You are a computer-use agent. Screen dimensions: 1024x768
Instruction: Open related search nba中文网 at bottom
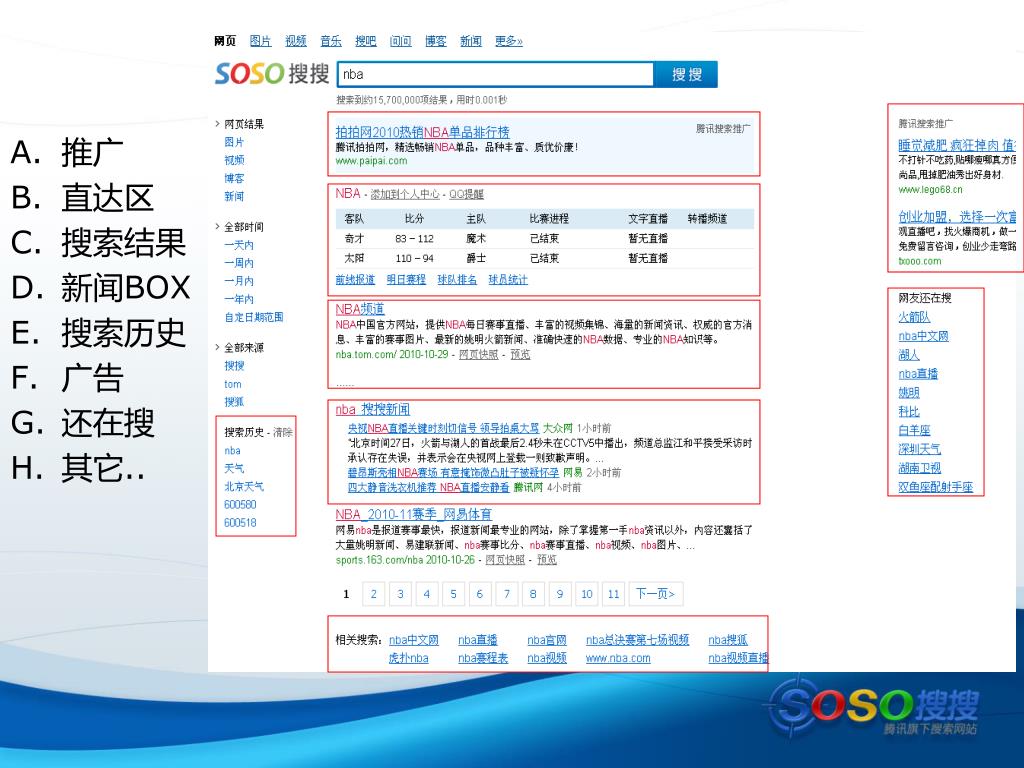[x=414, y=640]
